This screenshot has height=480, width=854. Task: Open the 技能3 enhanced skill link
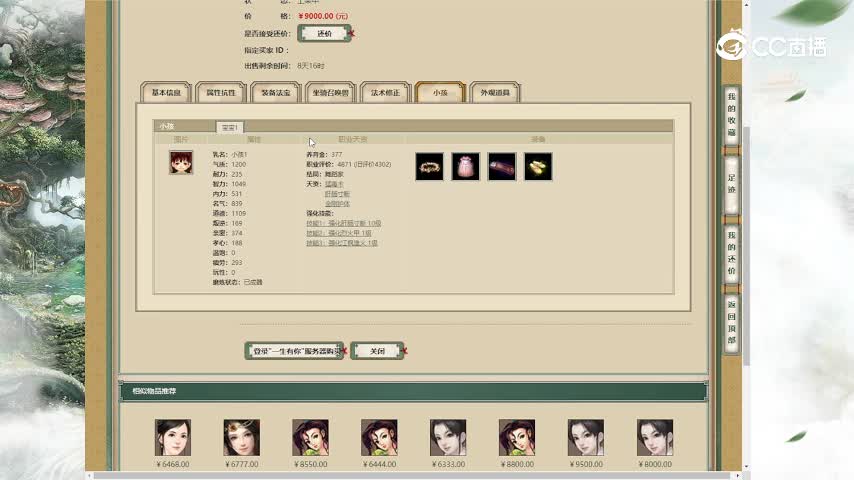tap(341, 243)
